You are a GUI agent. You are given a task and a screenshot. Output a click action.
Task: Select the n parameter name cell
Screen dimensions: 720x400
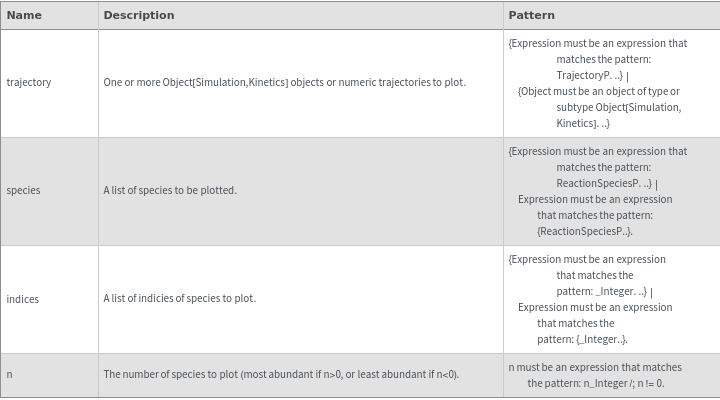(x=9, y=374)
